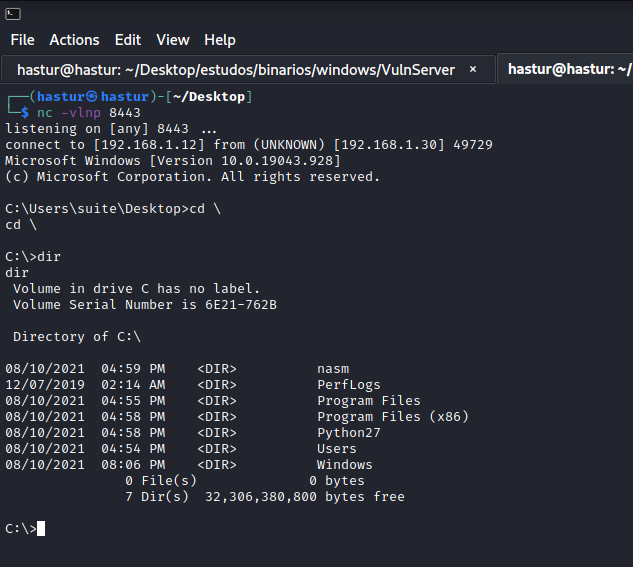Switch to the VulnServer terminal tab

[235, 70]
